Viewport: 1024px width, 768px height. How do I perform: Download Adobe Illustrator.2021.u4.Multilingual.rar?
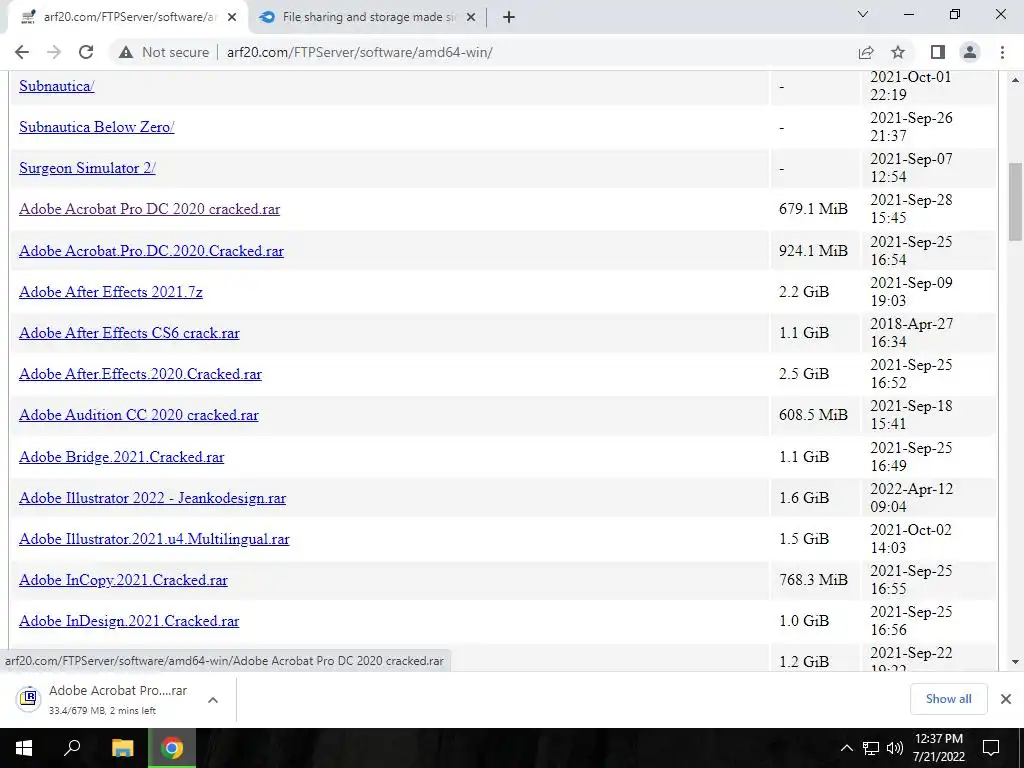pyautogui.click(x=154, y=539)
